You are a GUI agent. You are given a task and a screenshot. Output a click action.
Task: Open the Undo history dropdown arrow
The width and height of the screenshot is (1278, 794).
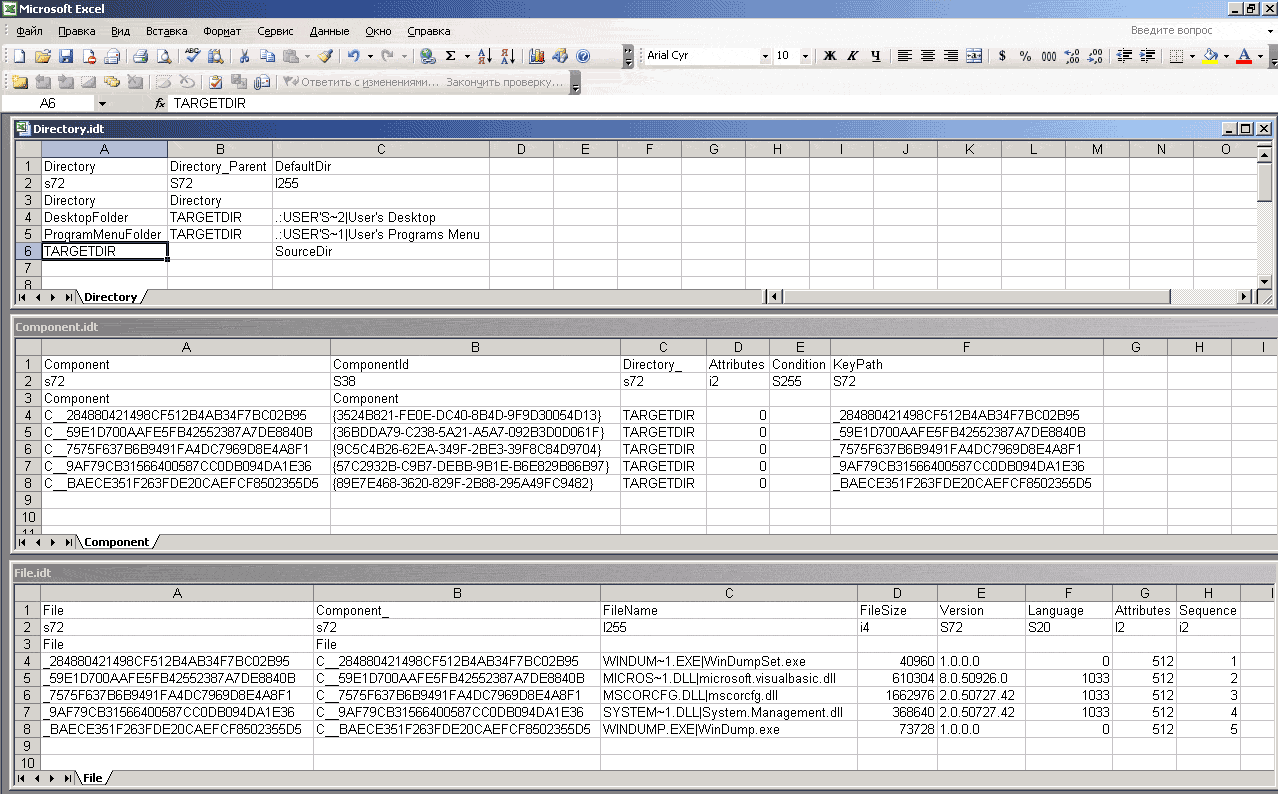pos(369,57)
